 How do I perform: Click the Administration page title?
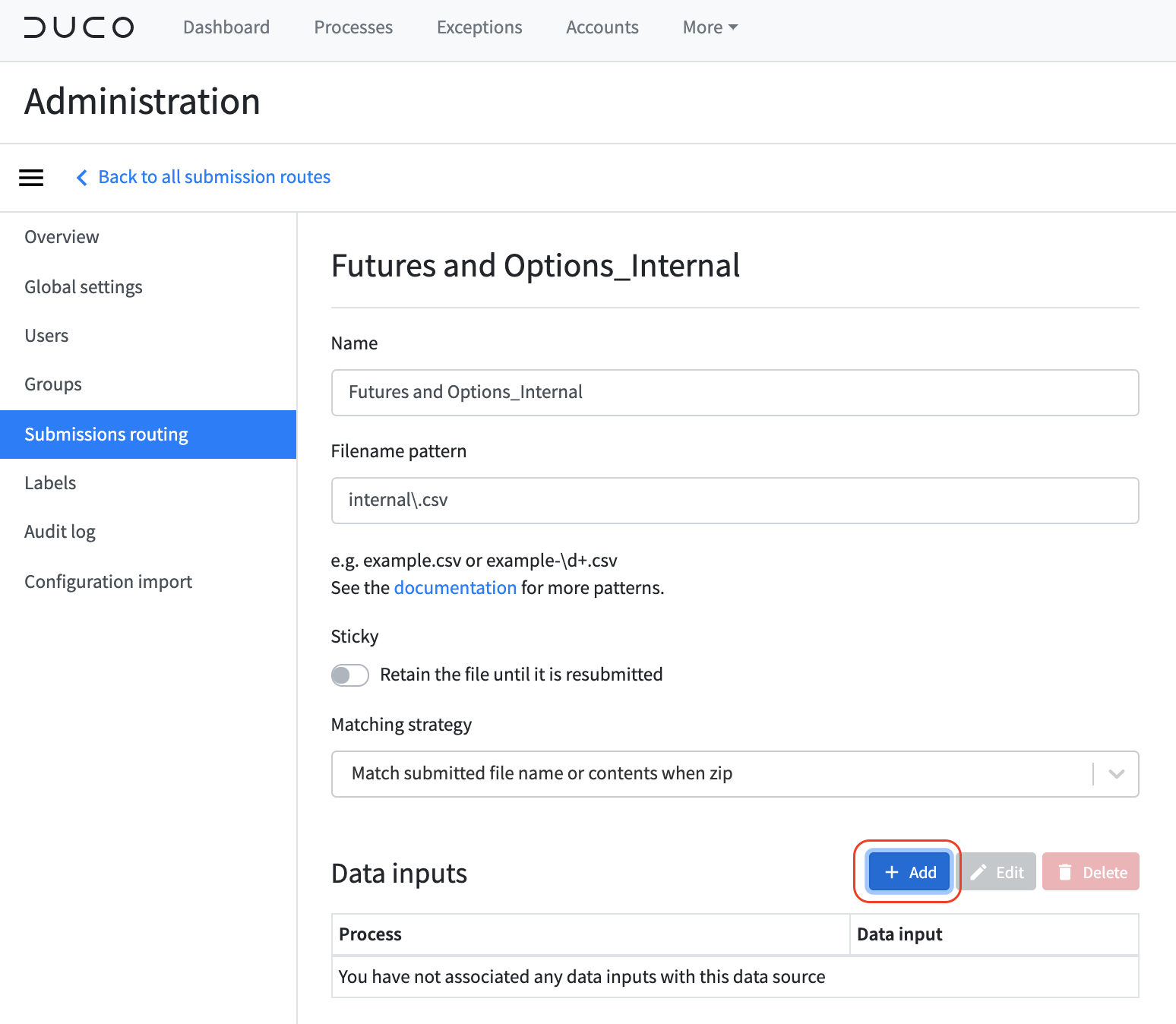142,102
